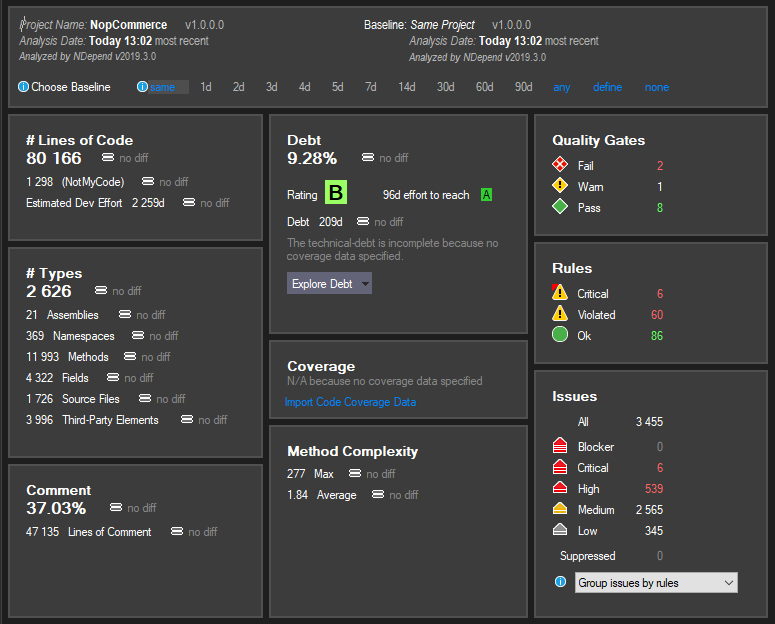Viewport: 775px width, 624px height.
Task: Click the All issues count 3 455
Action: 649,422
